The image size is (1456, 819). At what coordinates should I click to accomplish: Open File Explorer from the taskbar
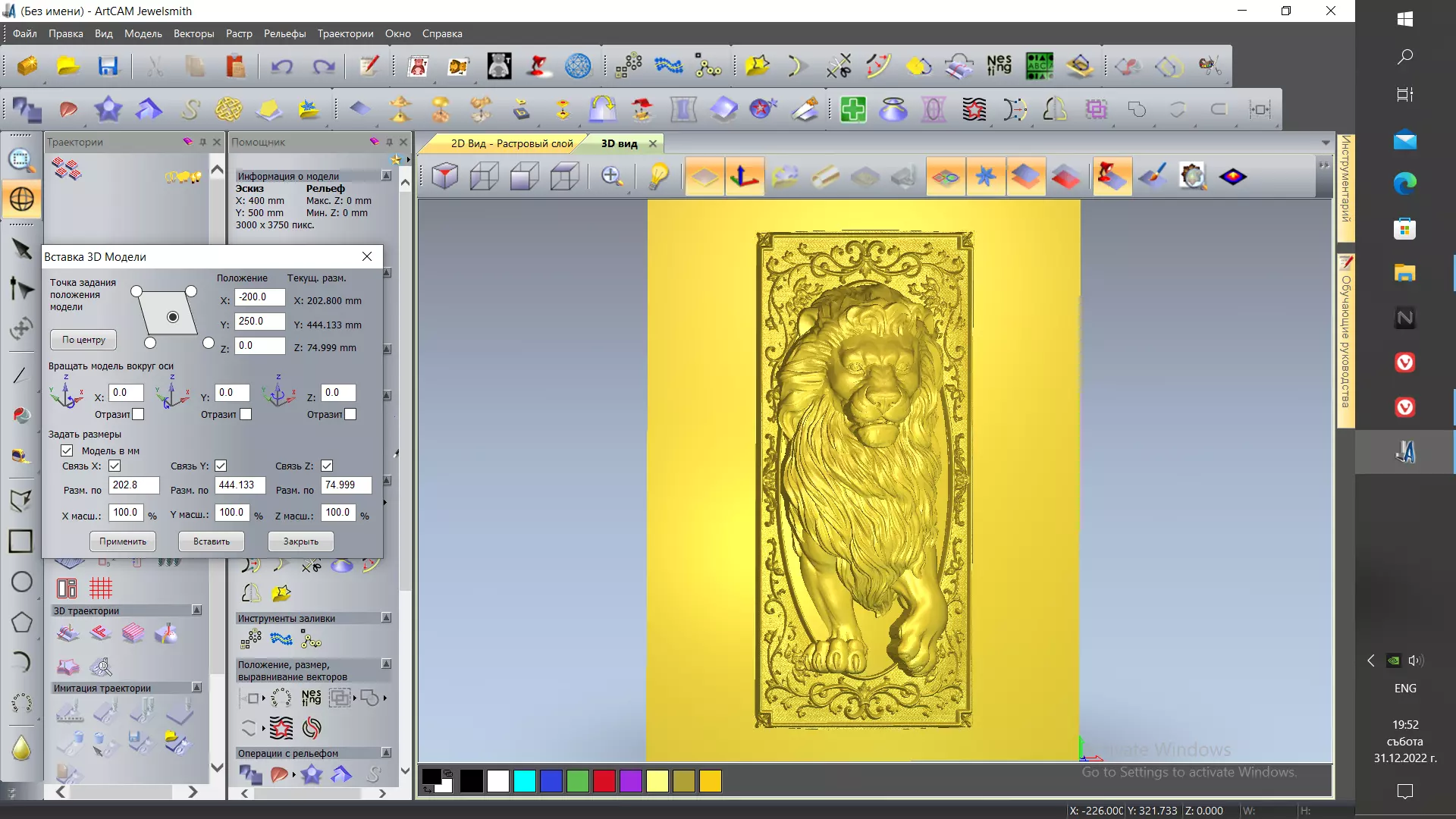coord(1404,273)
